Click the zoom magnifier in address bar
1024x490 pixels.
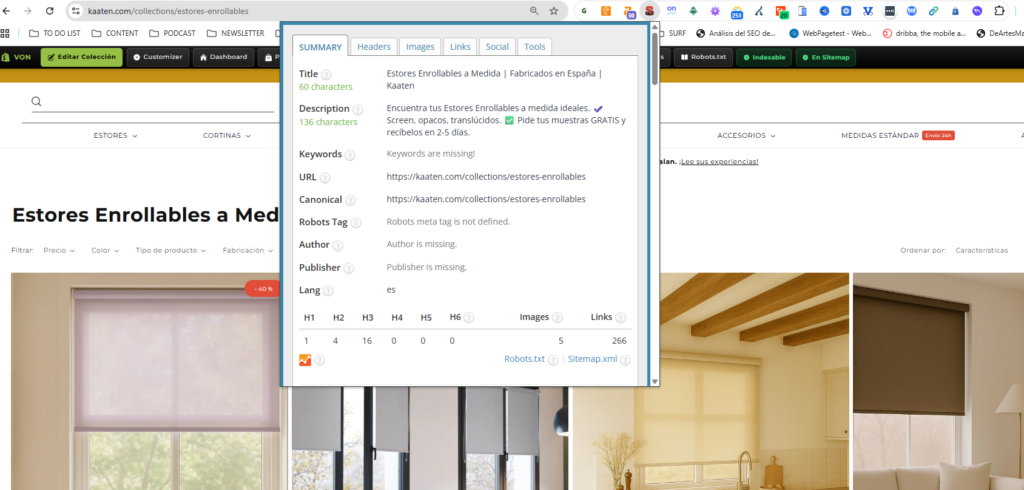(534, 11)
